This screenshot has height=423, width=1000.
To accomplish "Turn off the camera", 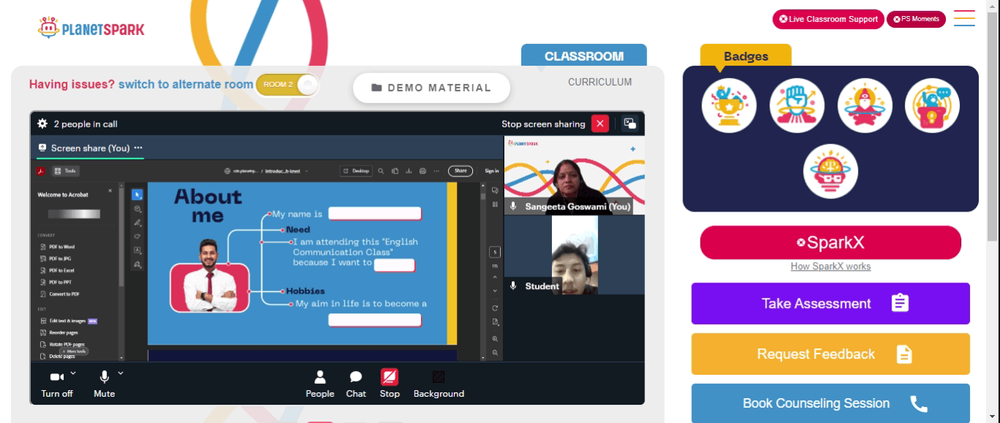I will pos(57,384).
